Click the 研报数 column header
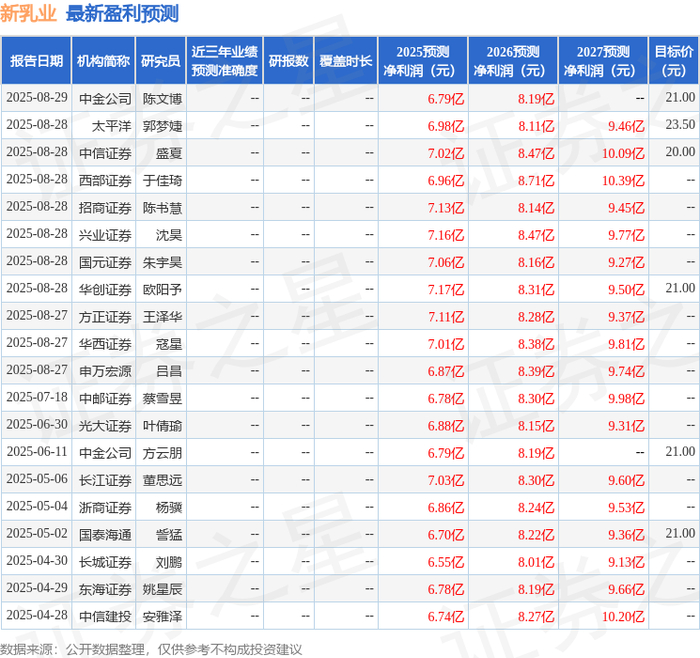 288,61
